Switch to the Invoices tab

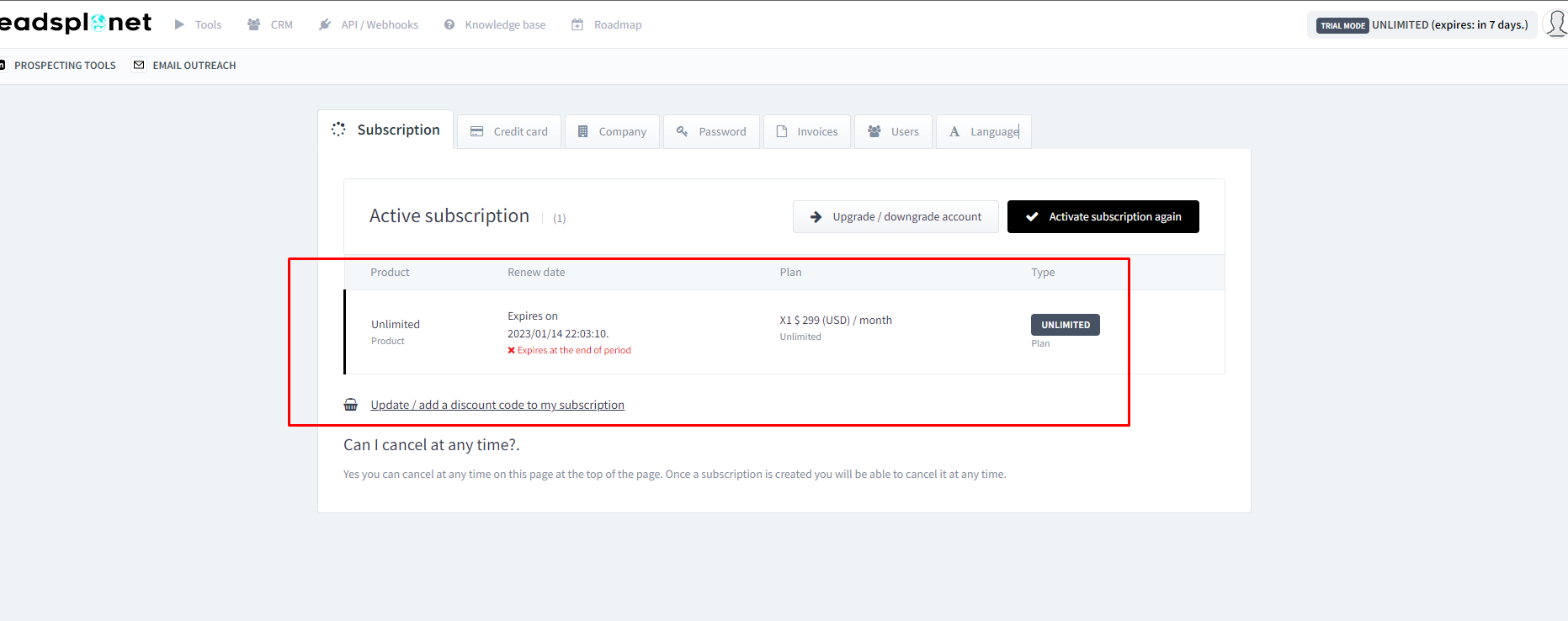806,131
